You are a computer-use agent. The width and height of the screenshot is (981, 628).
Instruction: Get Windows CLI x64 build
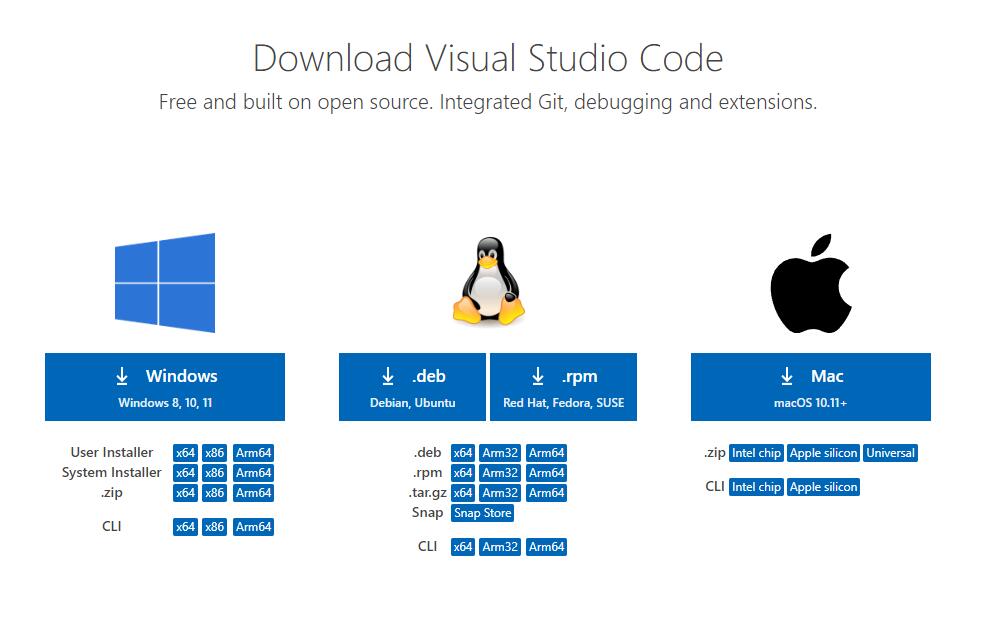[x=185, y=527]
